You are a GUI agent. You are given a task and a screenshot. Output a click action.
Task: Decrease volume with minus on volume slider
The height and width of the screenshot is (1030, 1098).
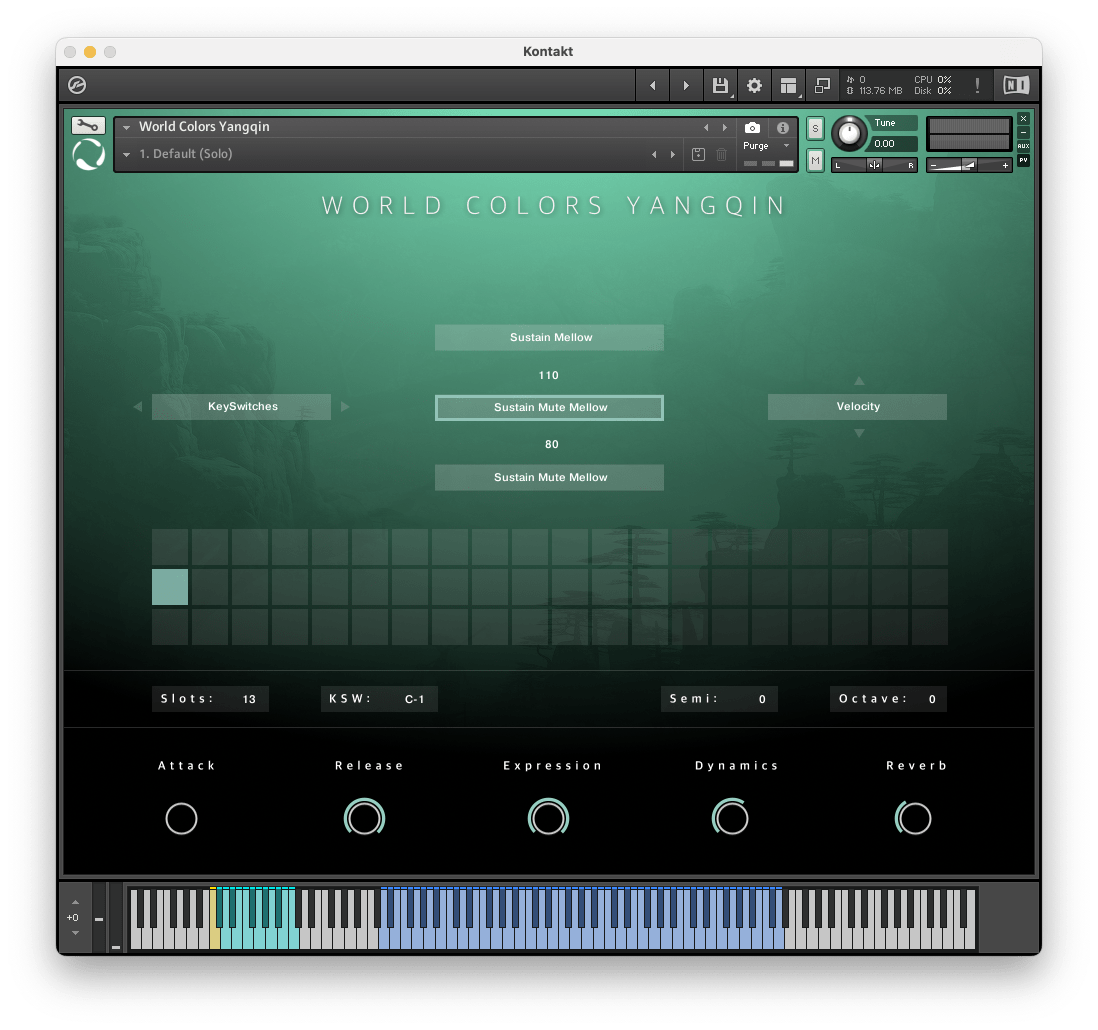click(x=933, y=166)
